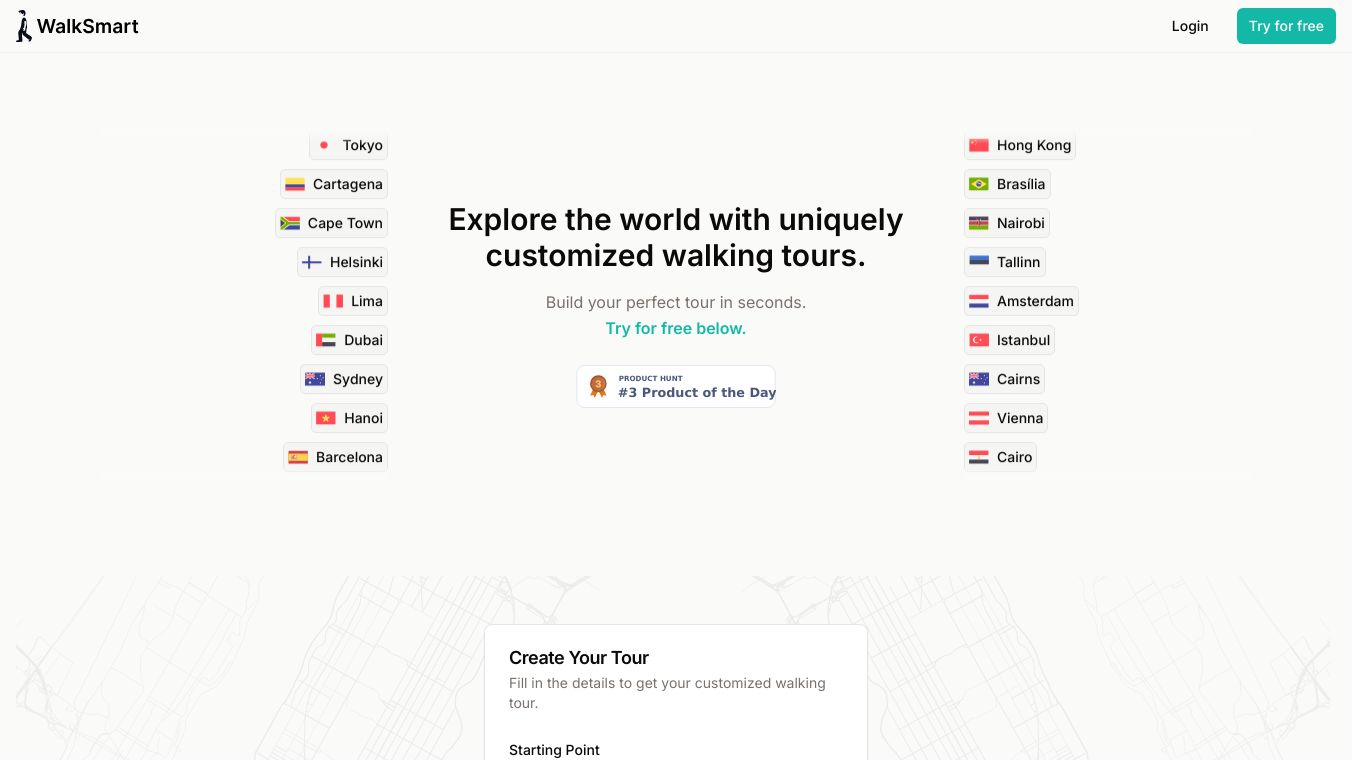1352x760 pixels.
Task: Click the Brazil flag next to Brasília
Action: [x=979, y=184]
